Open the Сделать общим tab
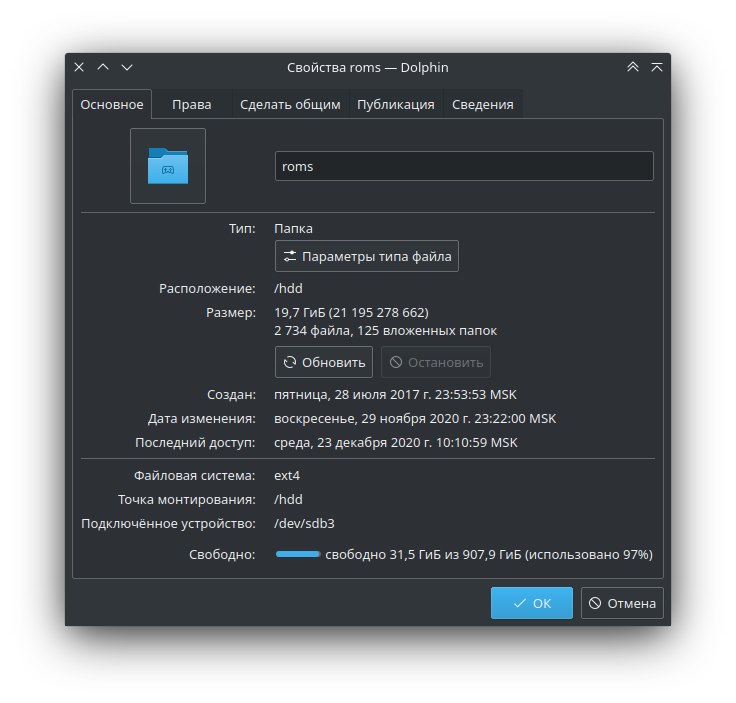 pyautogui.click(x=290, y=104)
